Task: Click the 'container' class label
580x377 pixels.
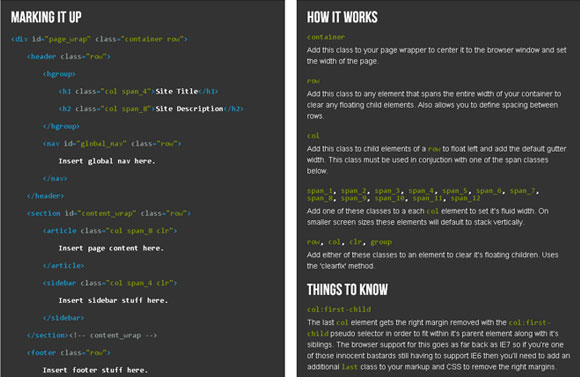Action: [326, 37]
